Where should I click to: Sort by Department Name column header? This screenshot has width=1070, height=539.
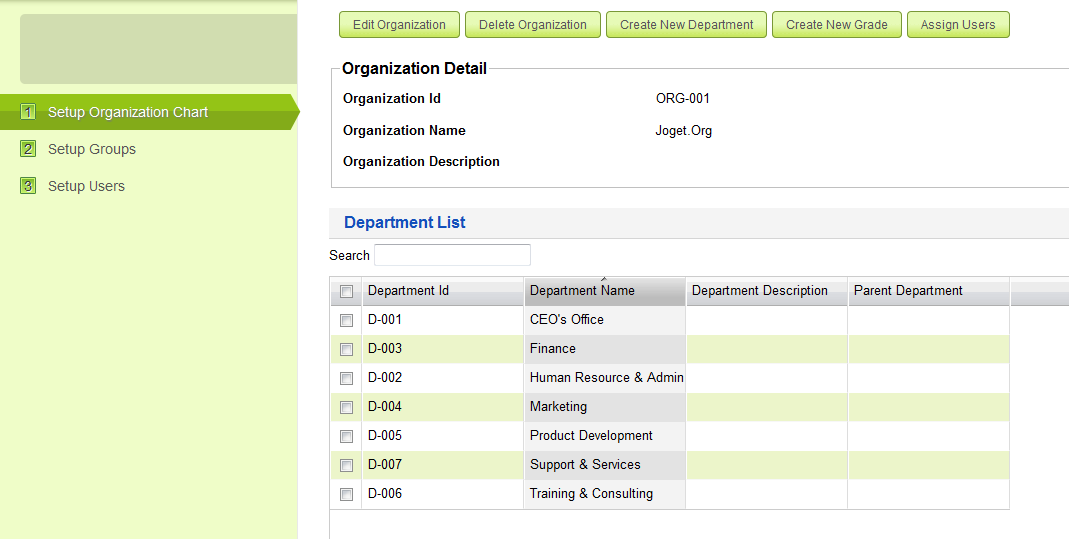(582, 291)
